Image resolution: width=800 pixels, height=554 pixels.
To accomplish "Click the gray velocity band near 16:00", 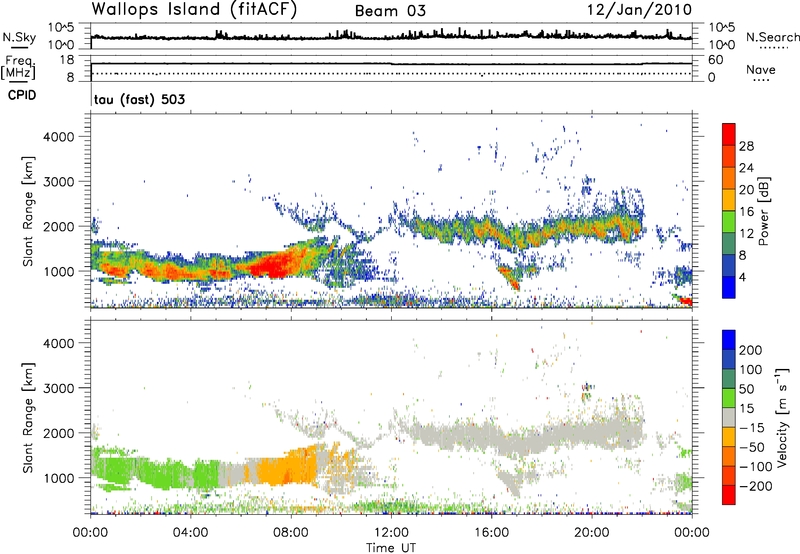I will [492, 434].
